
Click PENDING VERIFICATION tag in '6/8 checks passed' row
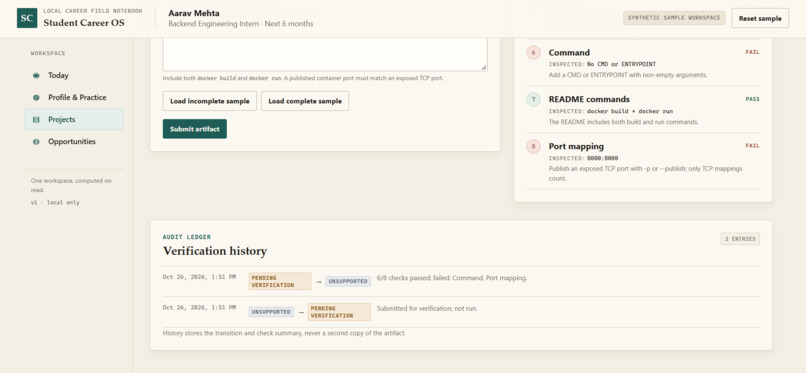(280, 281)
